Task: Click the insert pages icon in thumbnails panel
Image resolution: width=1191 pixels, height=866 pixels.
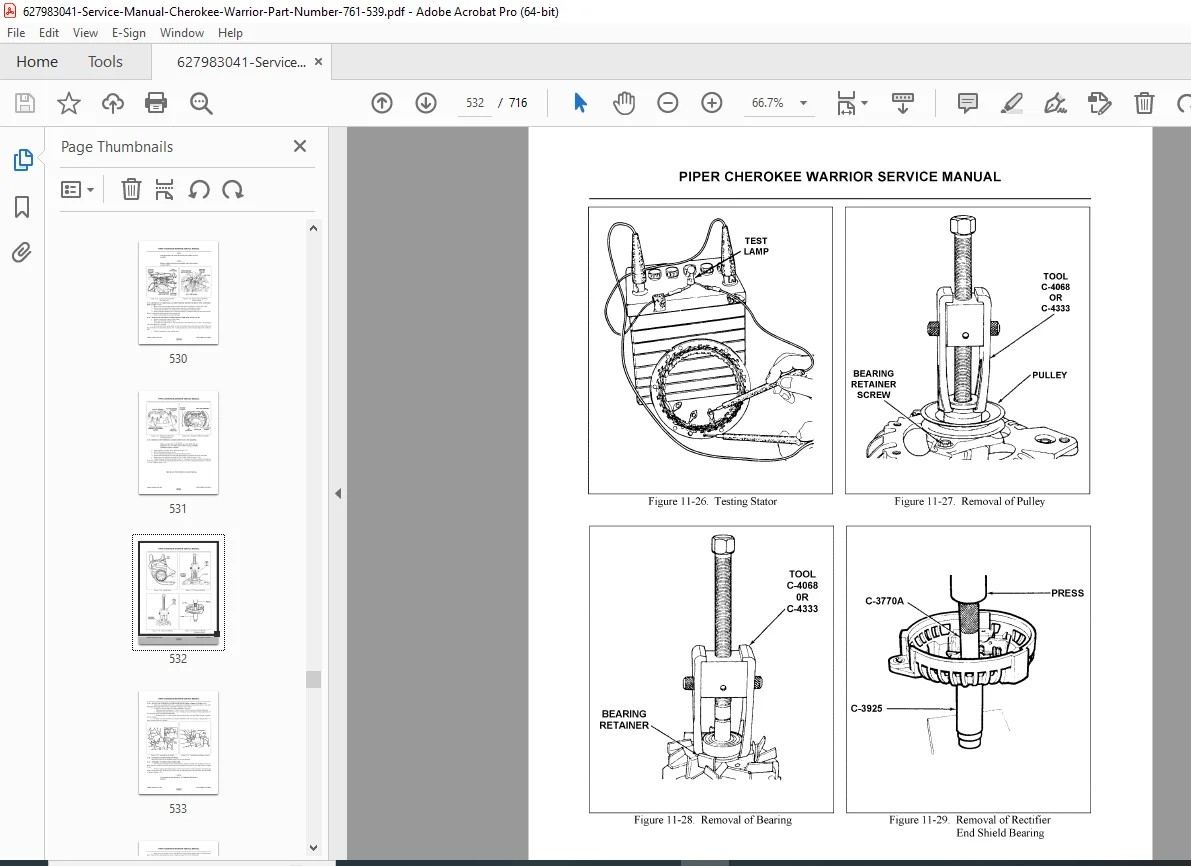Action: (164, 189)
